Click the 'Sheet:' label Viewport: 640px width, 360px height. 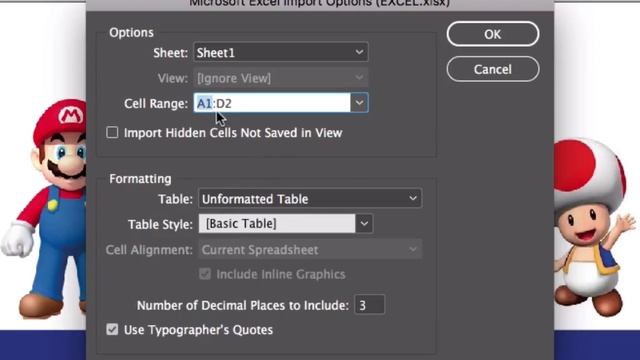171,53
